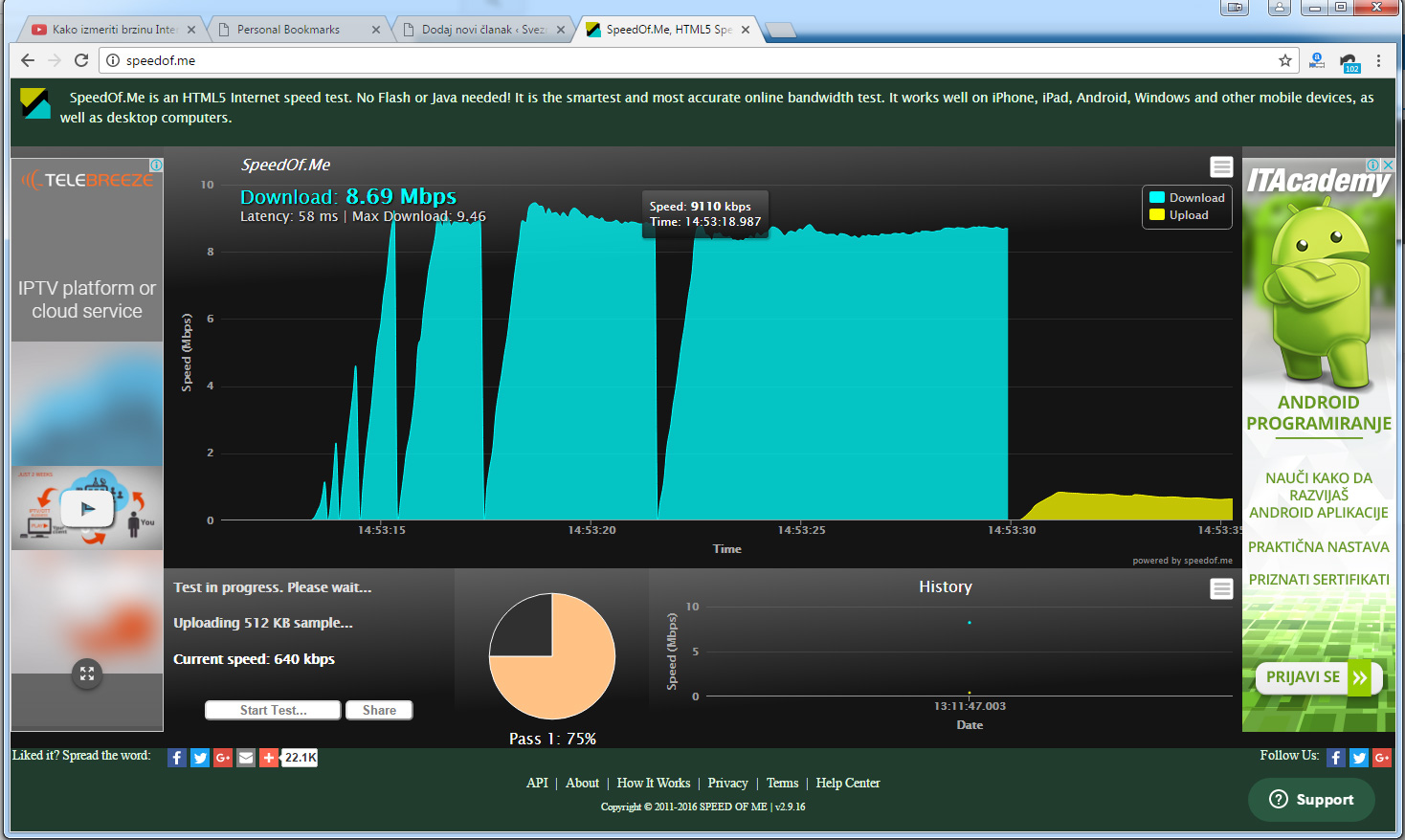The image size is (1405, 840).
Task: Open the API footer link
Action: tap(537, 783)
